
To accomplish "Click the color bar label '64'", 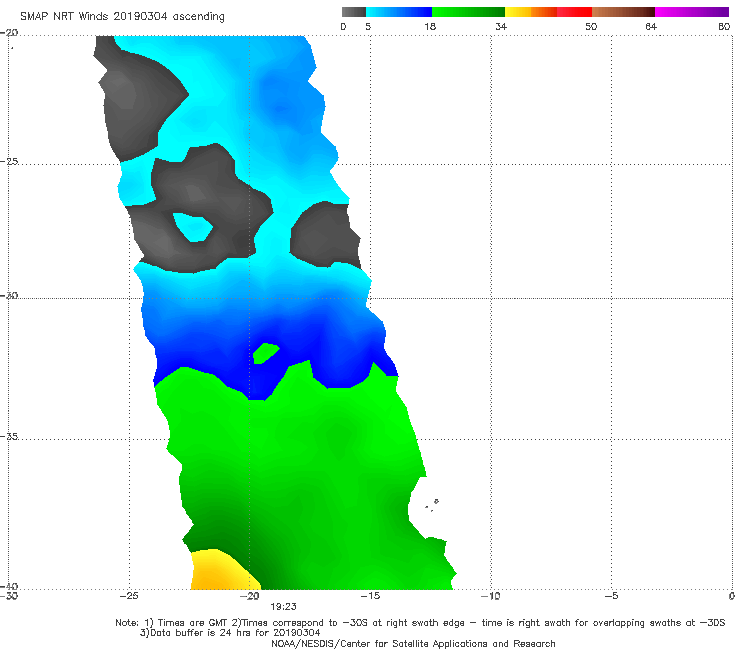I will (x=651, y=27).
